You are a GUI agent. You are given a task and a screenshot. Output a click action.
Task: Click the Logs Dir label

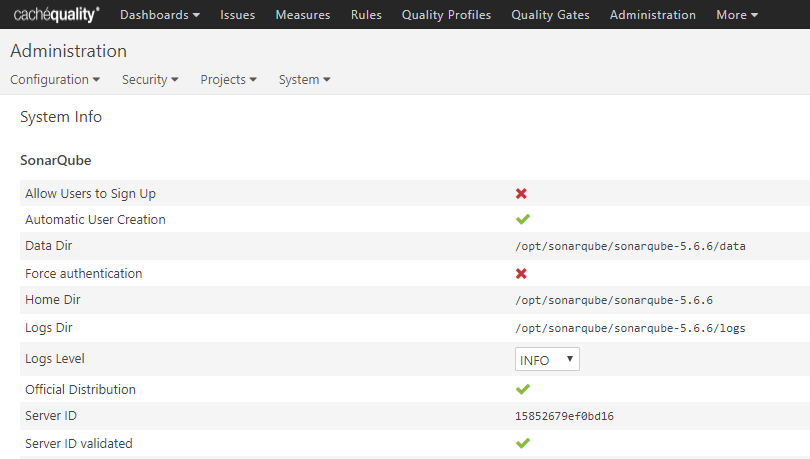(x=49, y=328)
